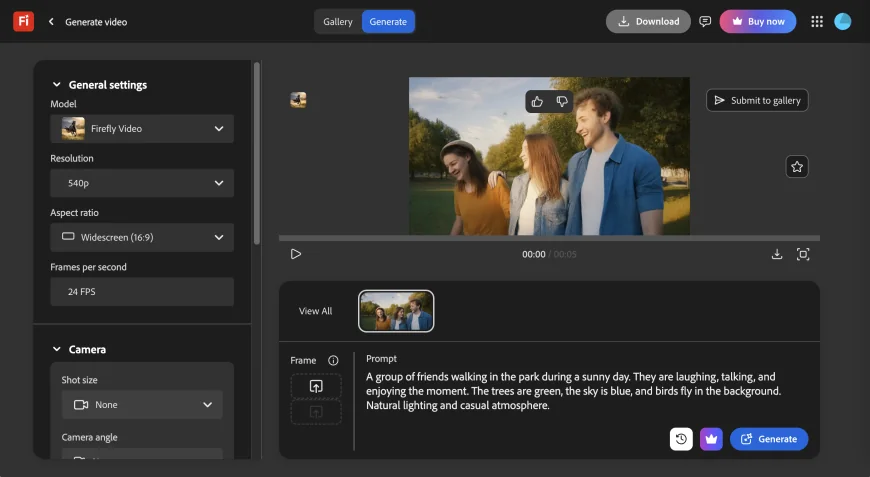This screenshot has height=477, width=870.
Task: Click the thumbs up icon on video
Action: point(537,101)
